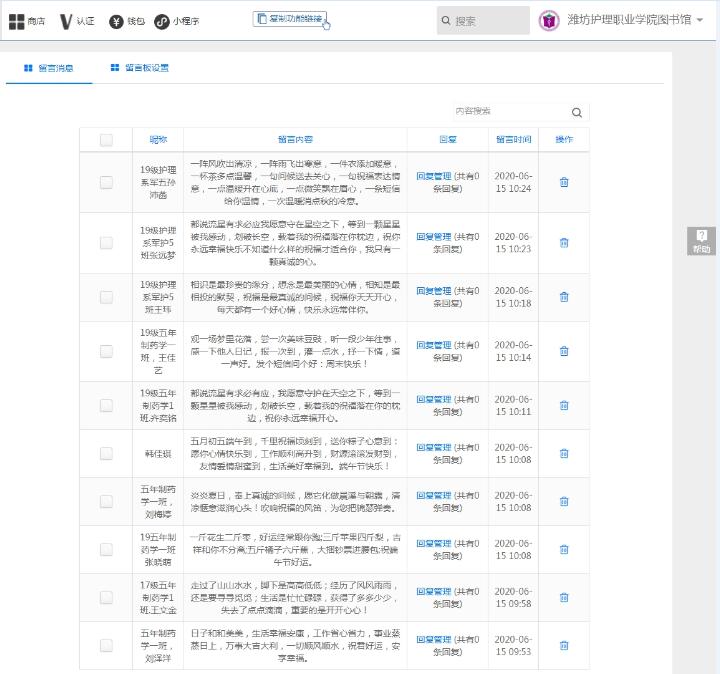Delete the message posted by 韩佳祺

(x=564, y=453)
